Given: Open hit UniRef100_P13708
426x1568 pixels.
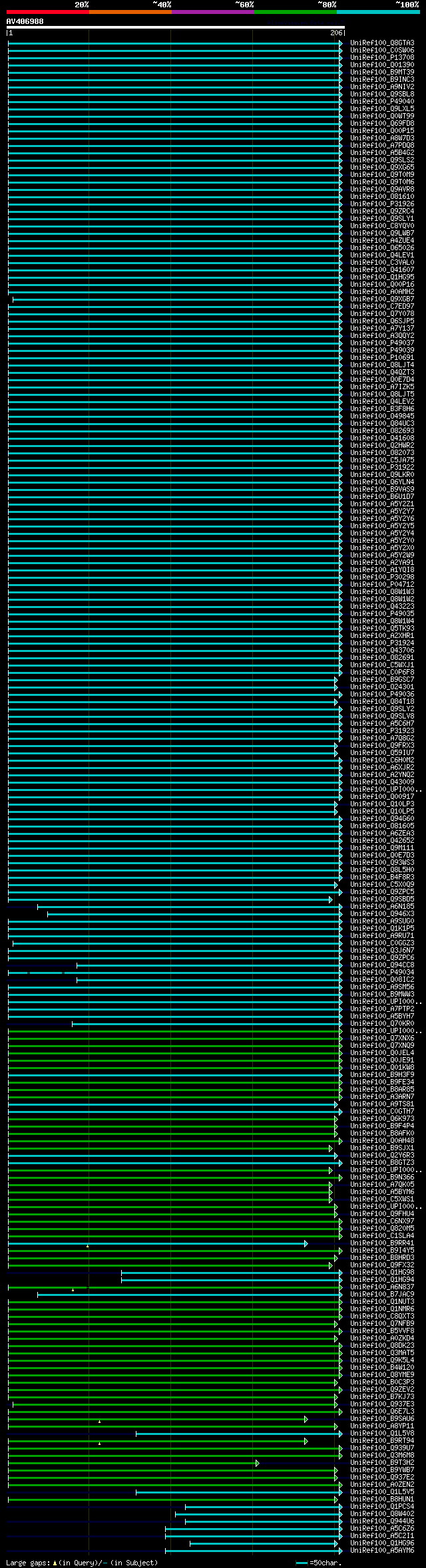Looking at the screenshot, I should pos(382,58).
